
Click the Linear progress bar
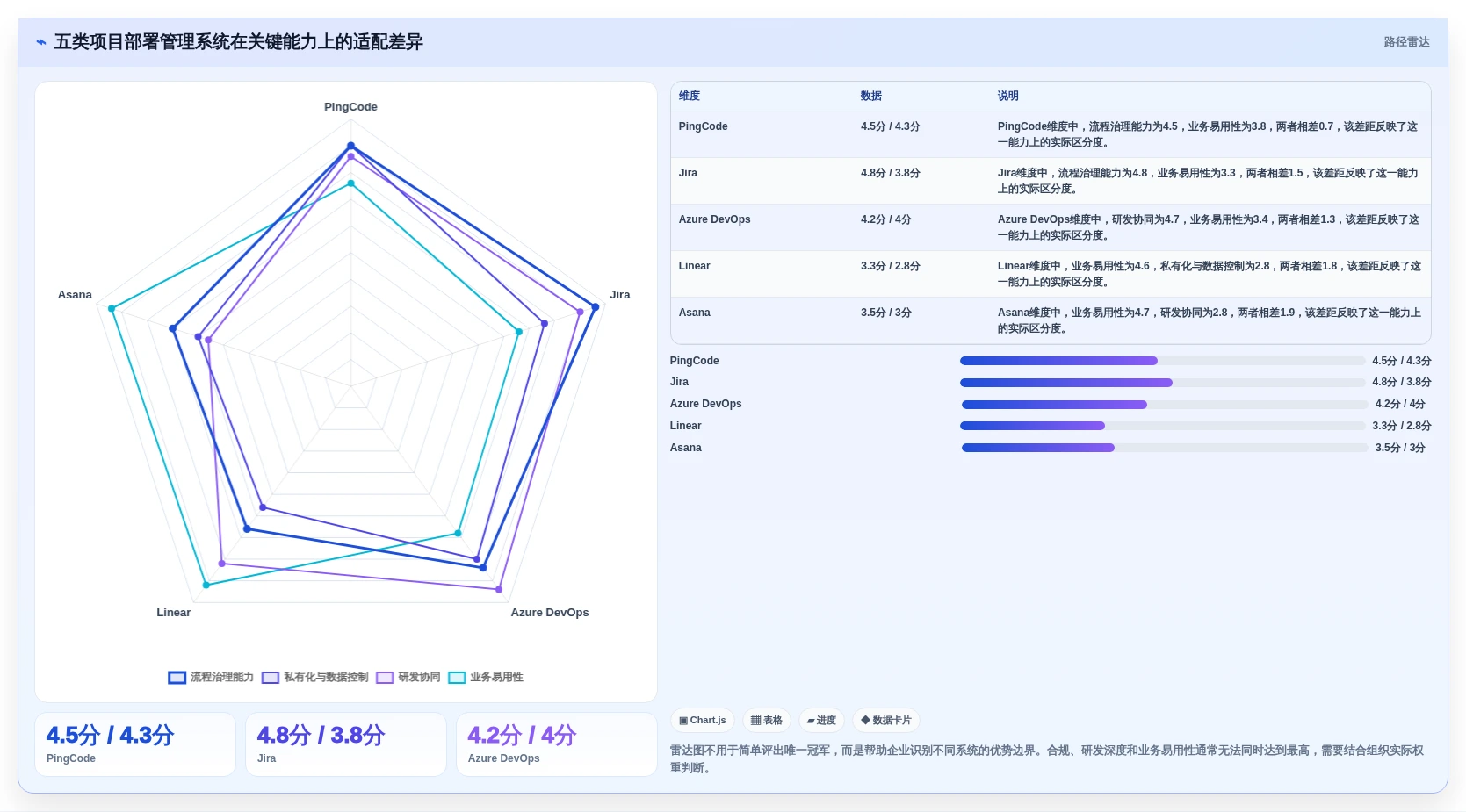coord(1162,426)
